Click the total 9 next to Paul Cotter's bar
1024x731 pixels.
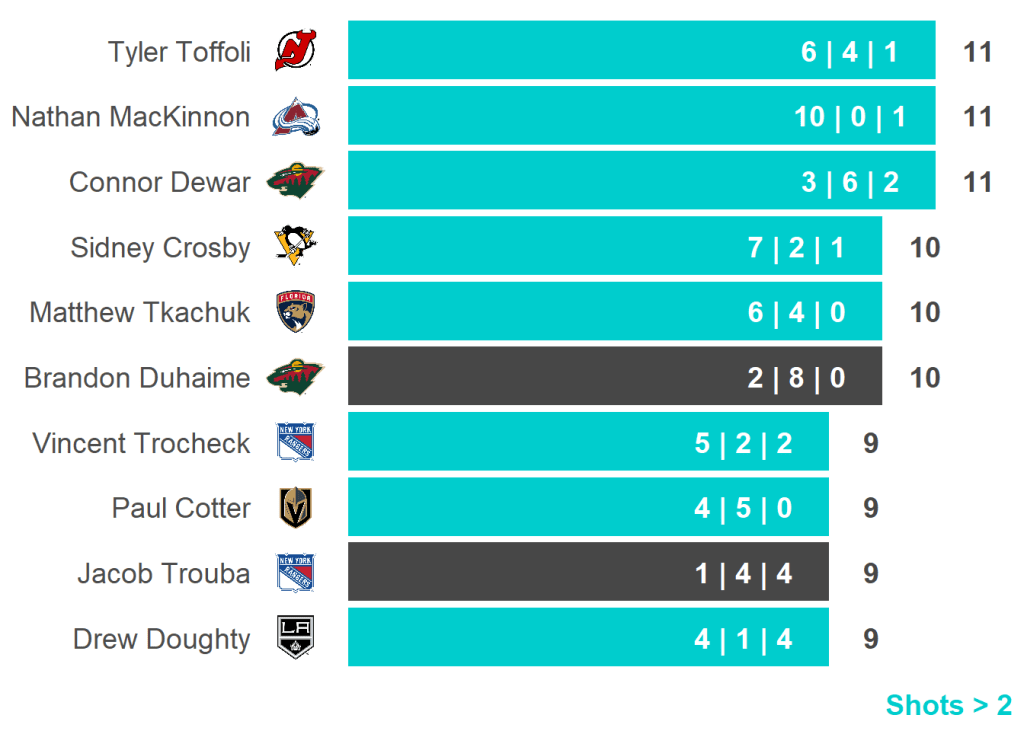(x=871, y=508)
